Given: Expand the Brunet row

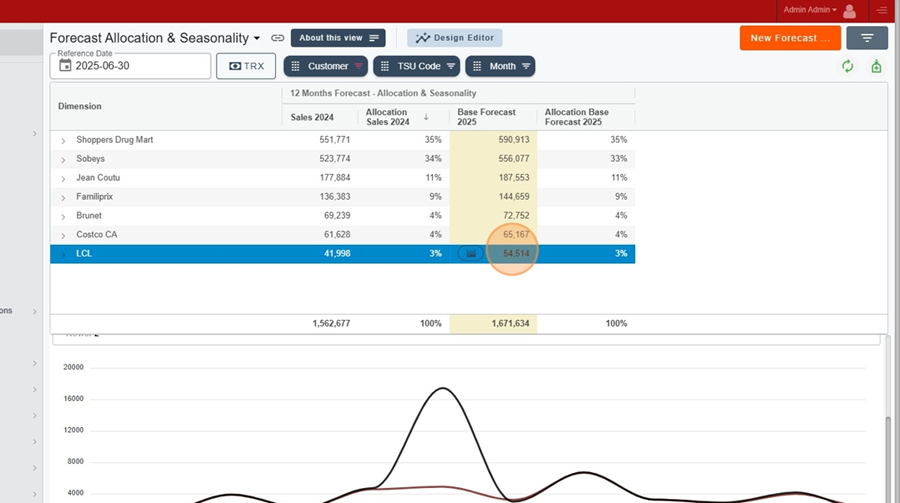Looking at the screenshot, I should tap(63, 216).
